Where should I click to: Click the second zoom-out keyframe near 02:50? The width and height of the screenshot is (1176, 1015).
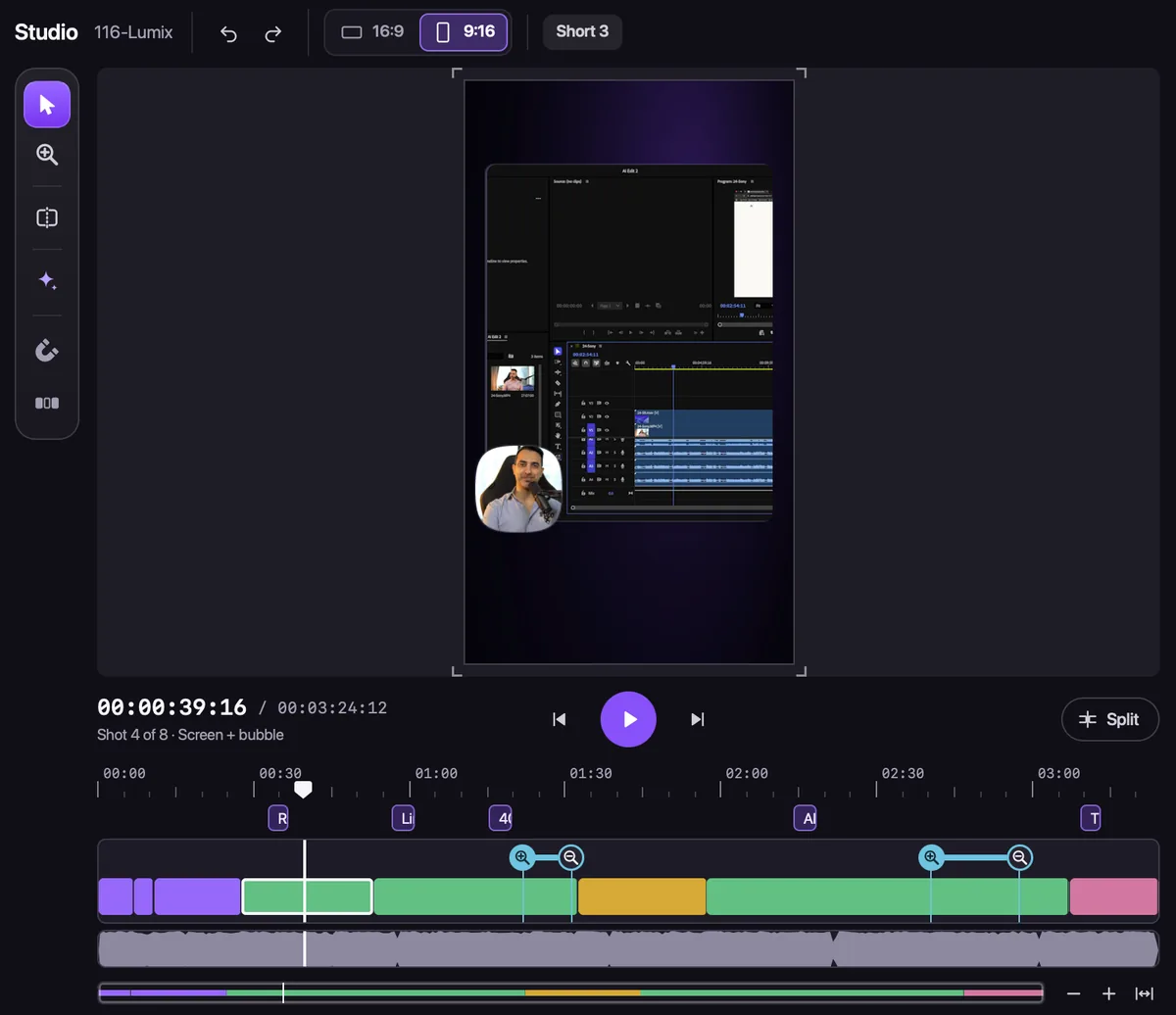[1020, 858]
